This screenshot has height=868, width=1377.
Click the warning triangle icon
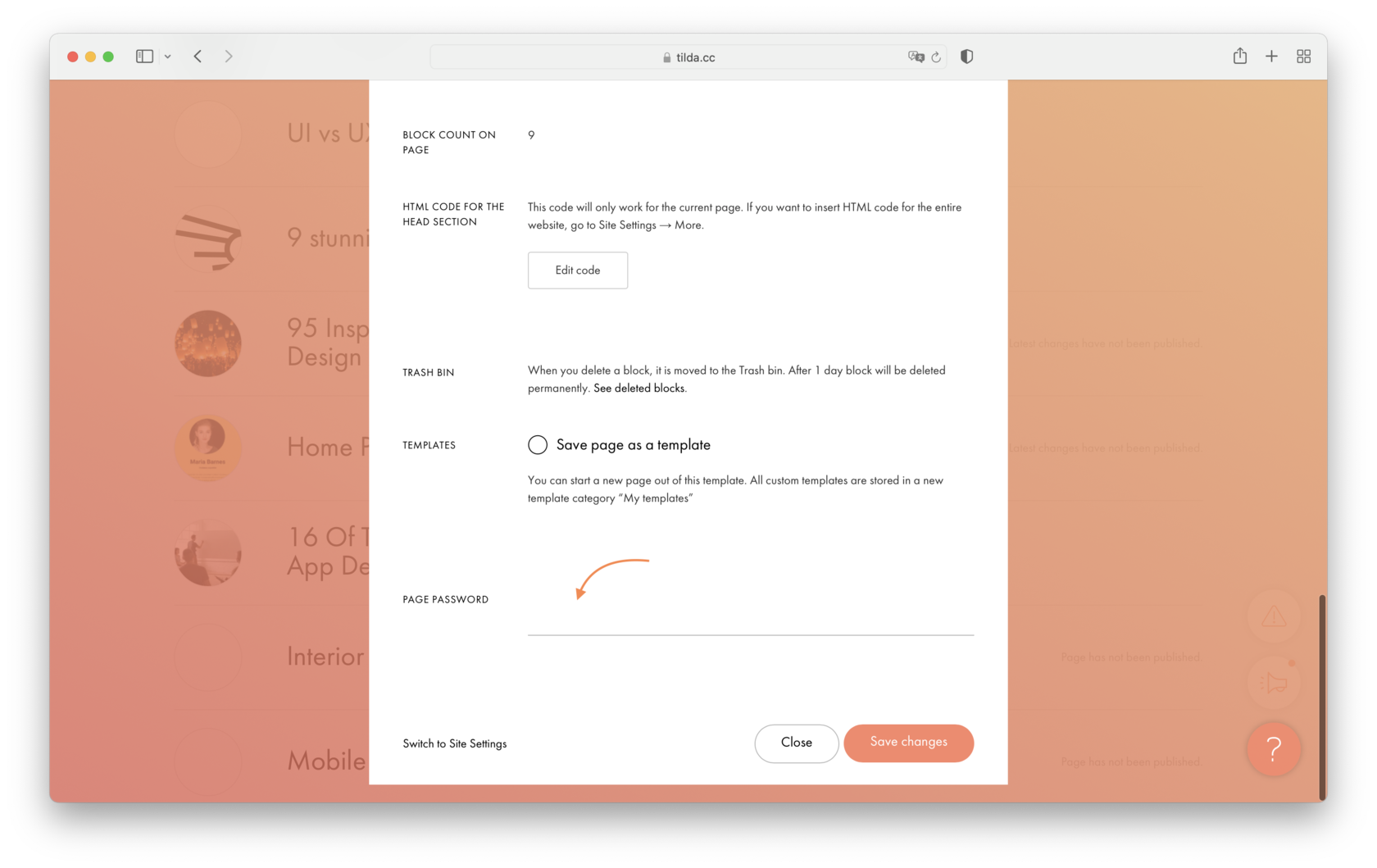(1274, 616)
